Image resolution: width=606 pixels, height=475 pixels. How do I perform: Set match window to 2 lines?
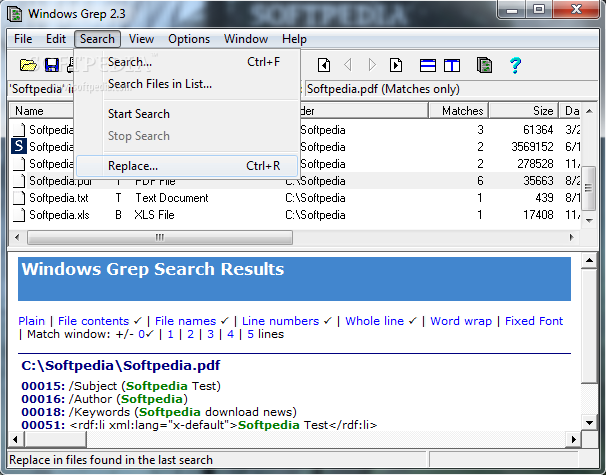(190, 334)
